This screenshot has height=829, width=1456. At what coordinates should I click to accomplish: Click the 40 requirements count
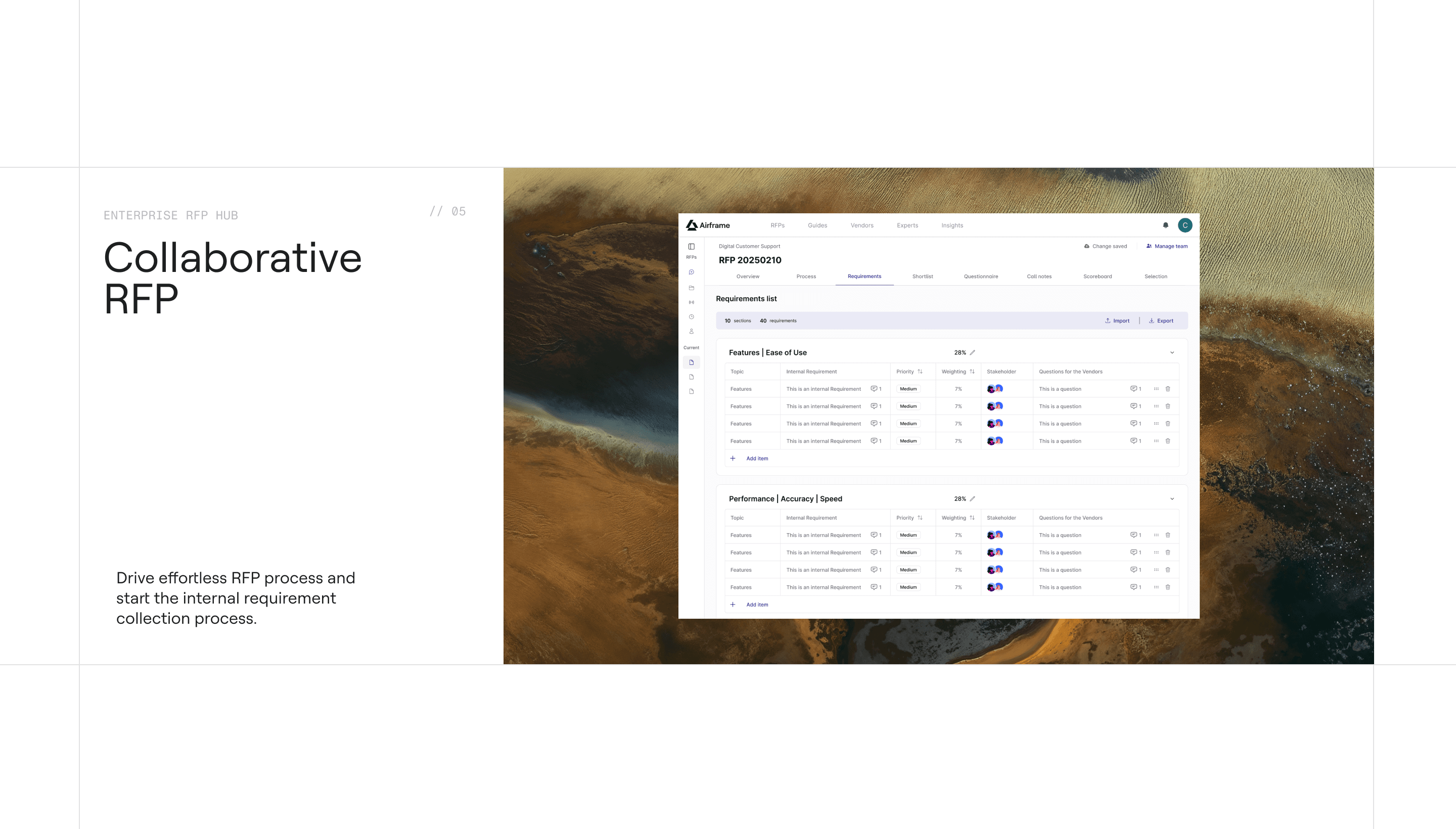point(778,321)
